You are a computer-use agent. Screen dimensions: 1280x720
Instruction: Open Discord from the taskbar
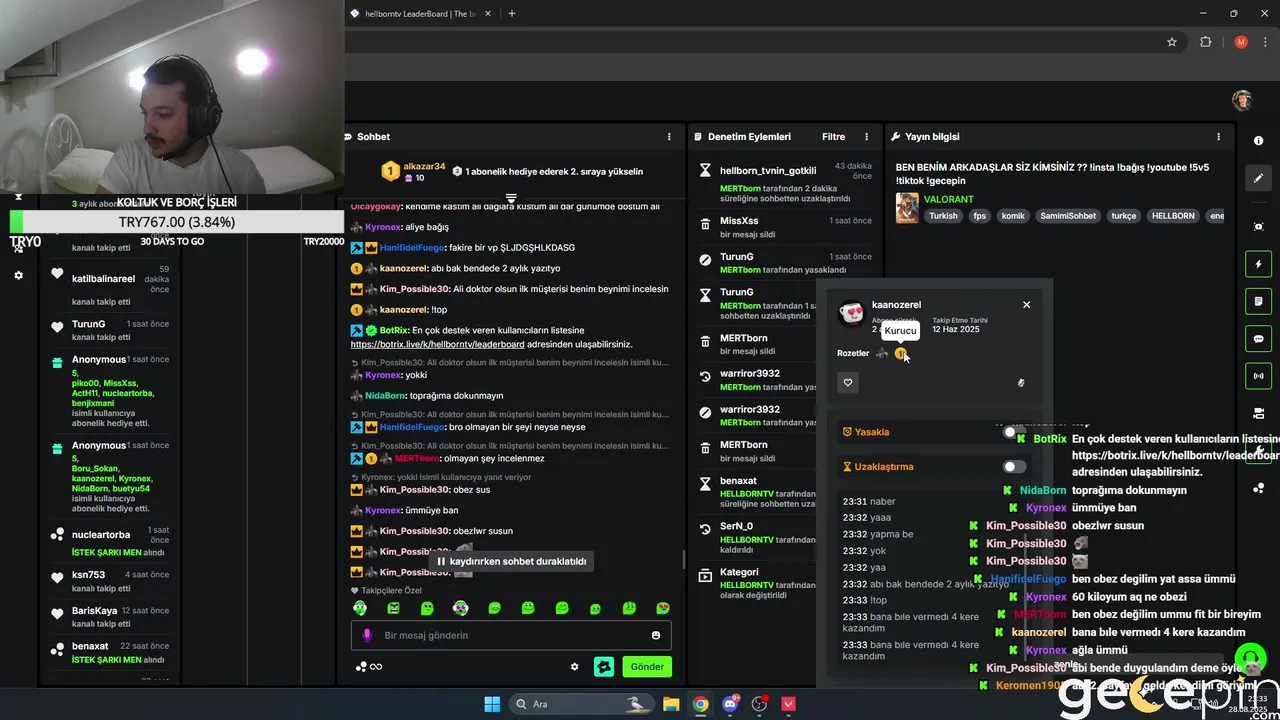point(730,704)
